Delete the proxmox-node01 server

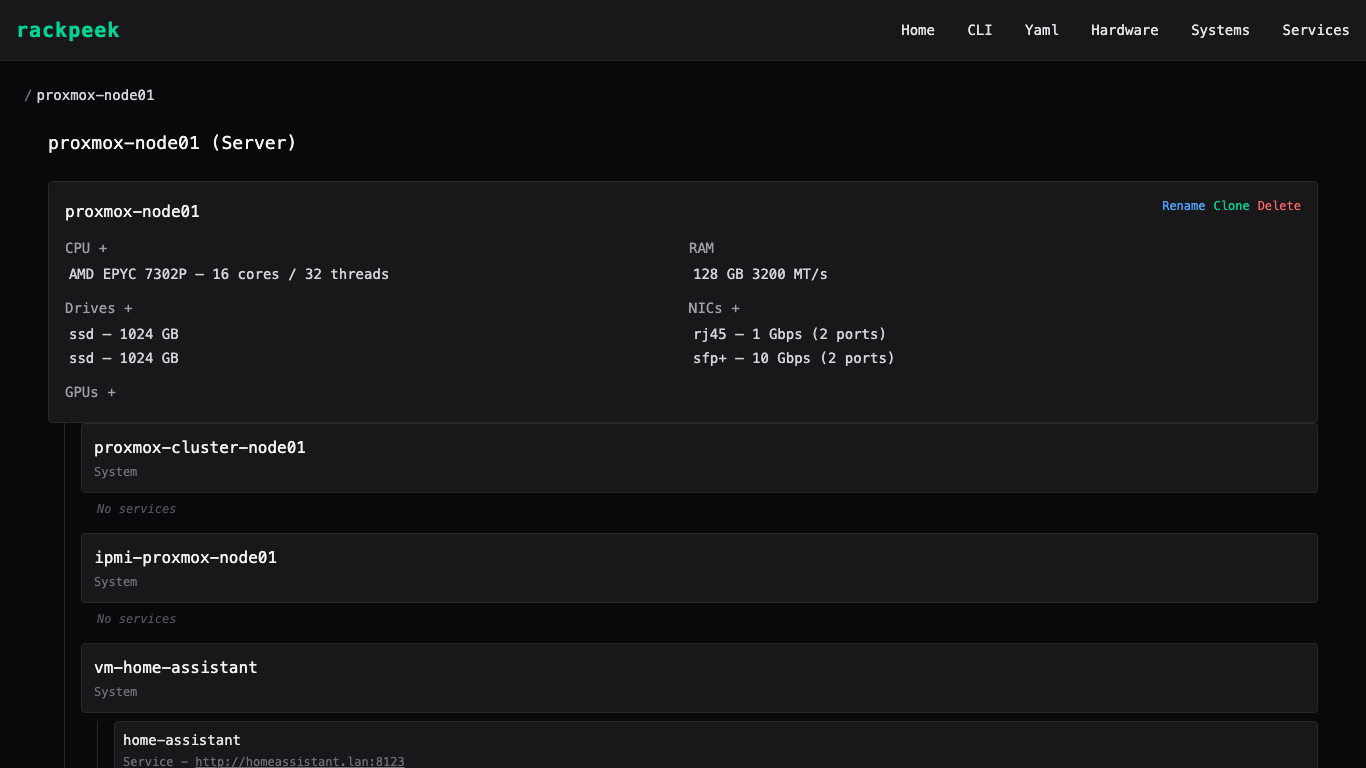click(1279, 206)
